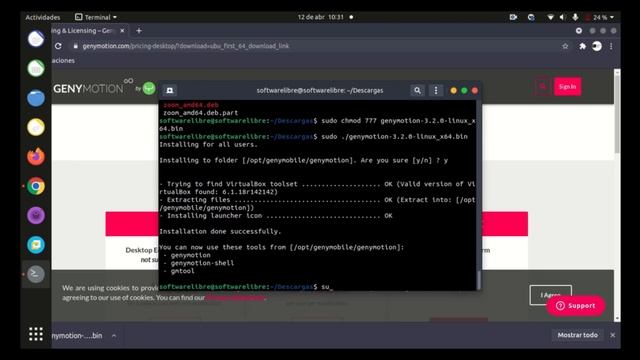The height and width of the screenshot is (360, 640).
Task: Open the Actividades overview
Action: click(x=42, y=17)
